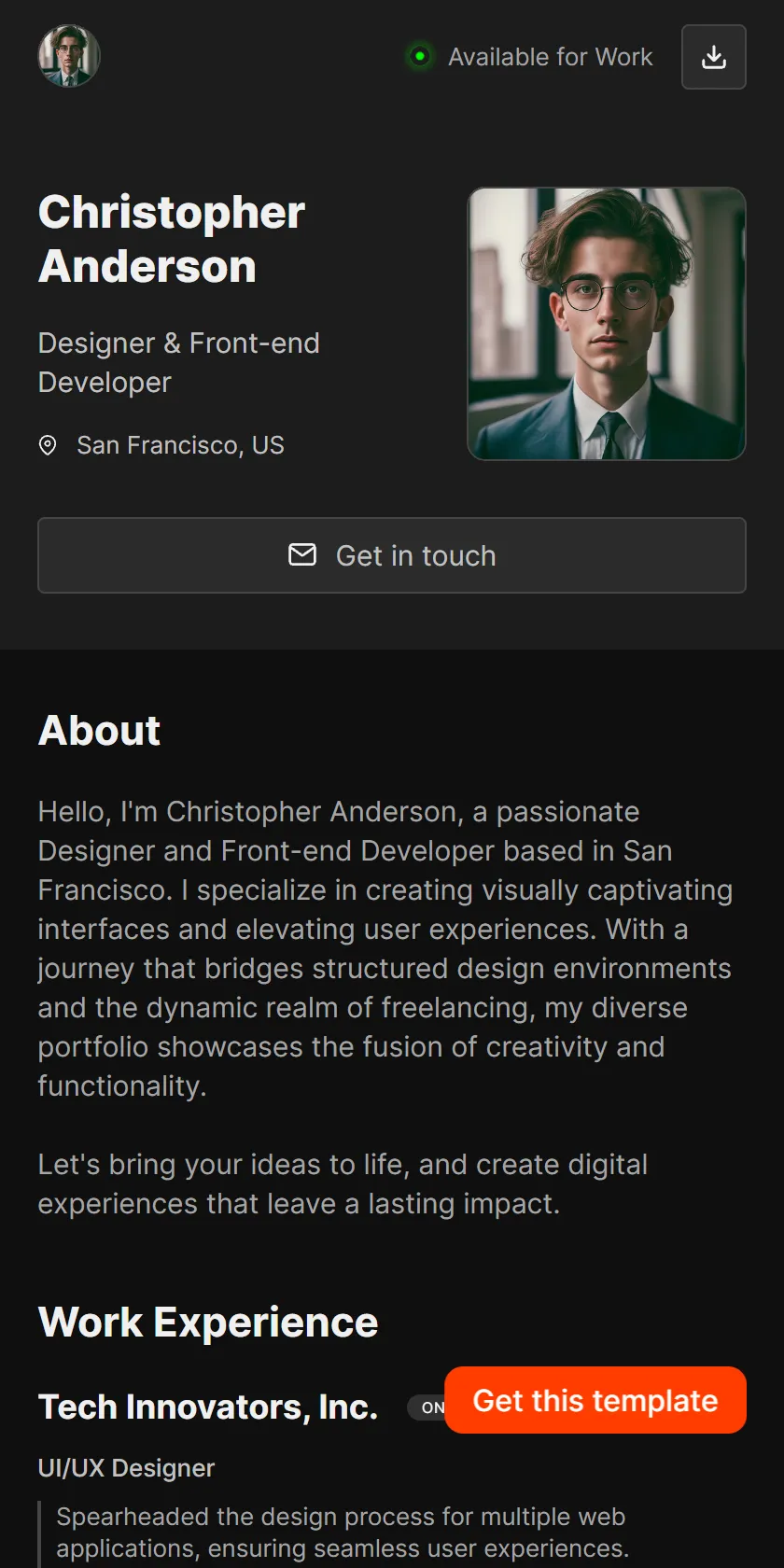Open the Tech Innovators, Inc. entry
This screenshot has height=1568, width=784.
[208, 1407]
